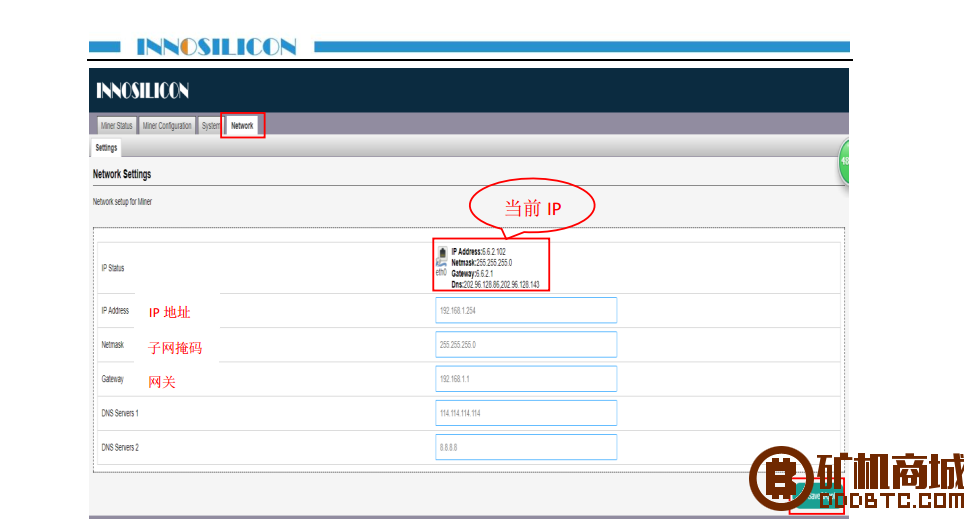Screen dimensions: 970x519
Task: Click the DNS Servers 2 input field
Action: [526, 447]
